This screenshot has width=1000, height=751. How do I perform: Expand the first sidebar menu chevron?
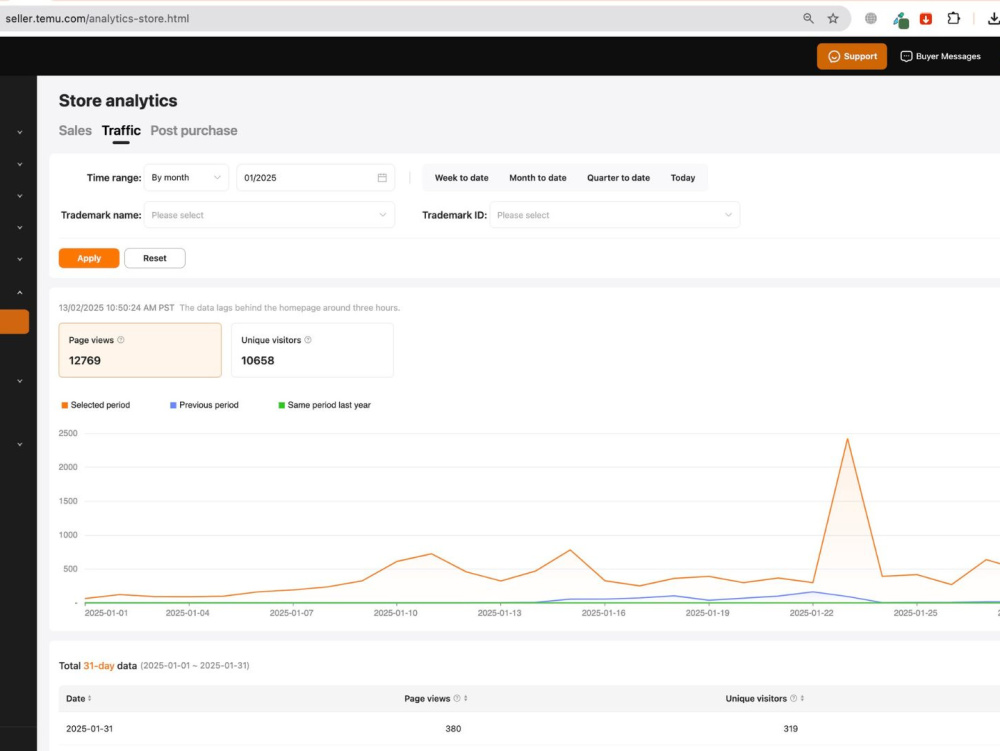(20, 133)
